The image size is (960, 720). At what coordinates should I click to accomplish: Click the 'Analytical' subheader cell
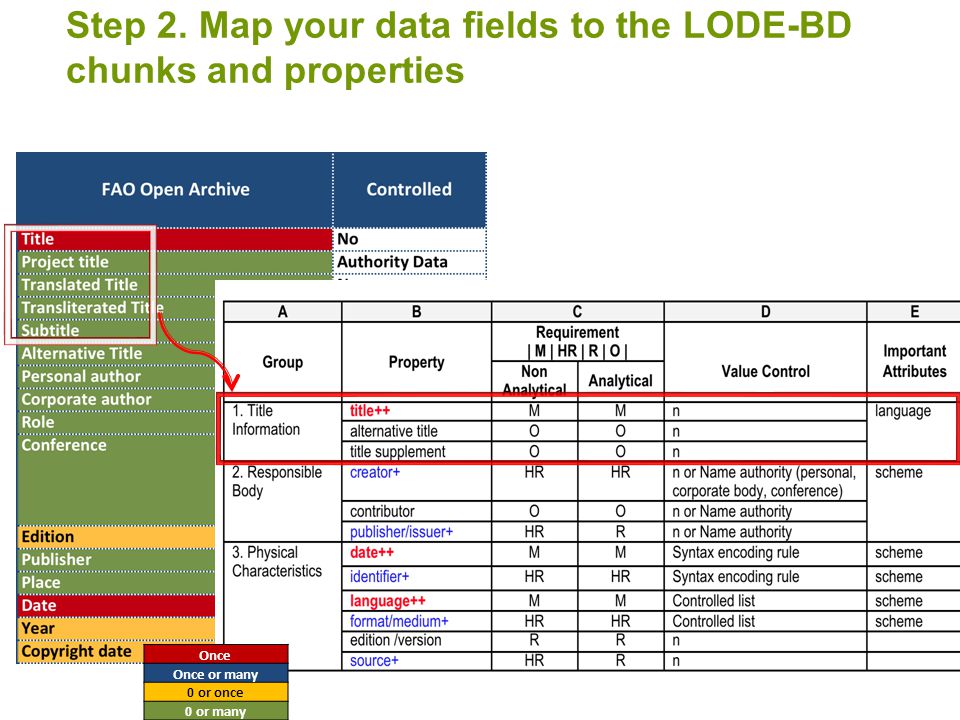(620, 381)
